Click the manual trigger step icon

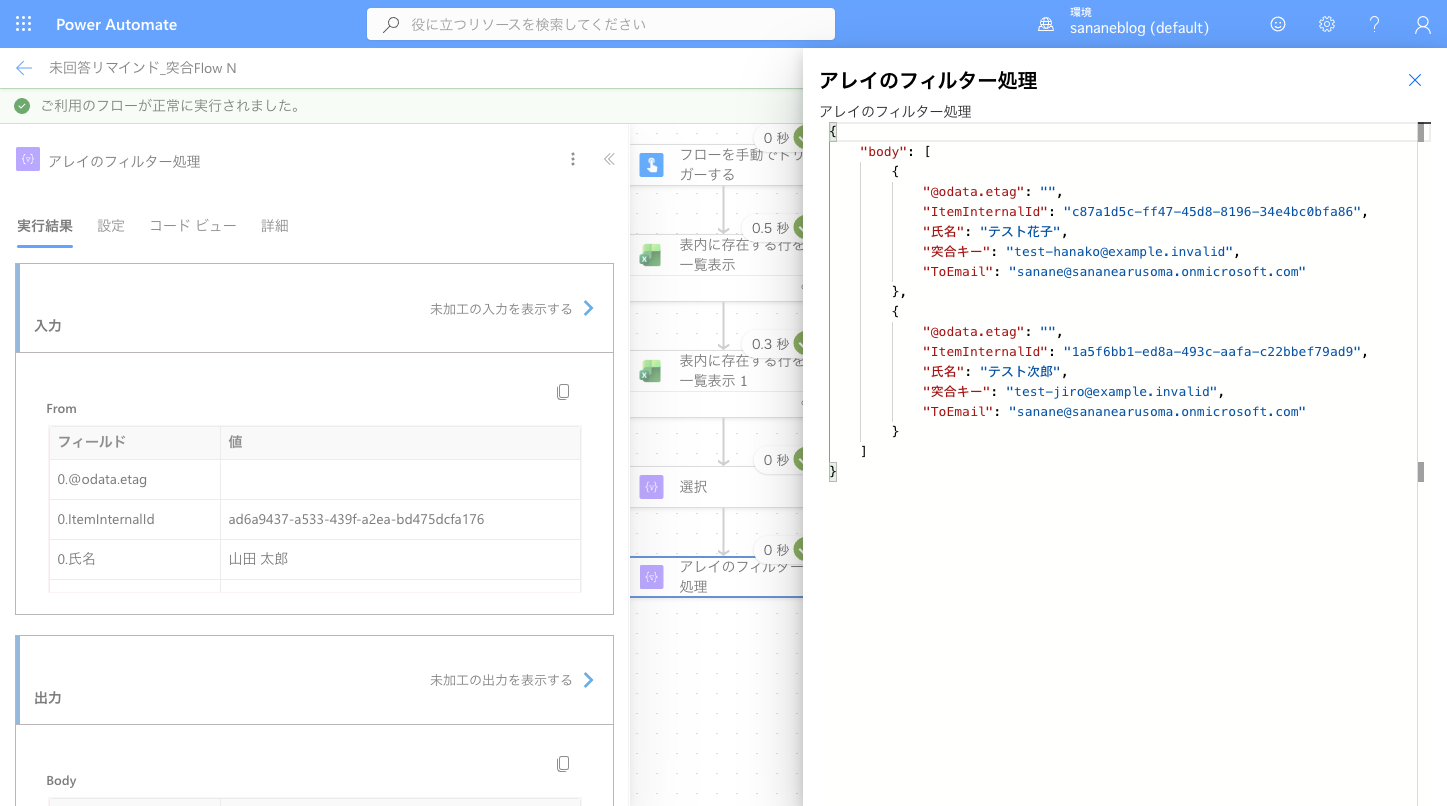tap(651, 165)
